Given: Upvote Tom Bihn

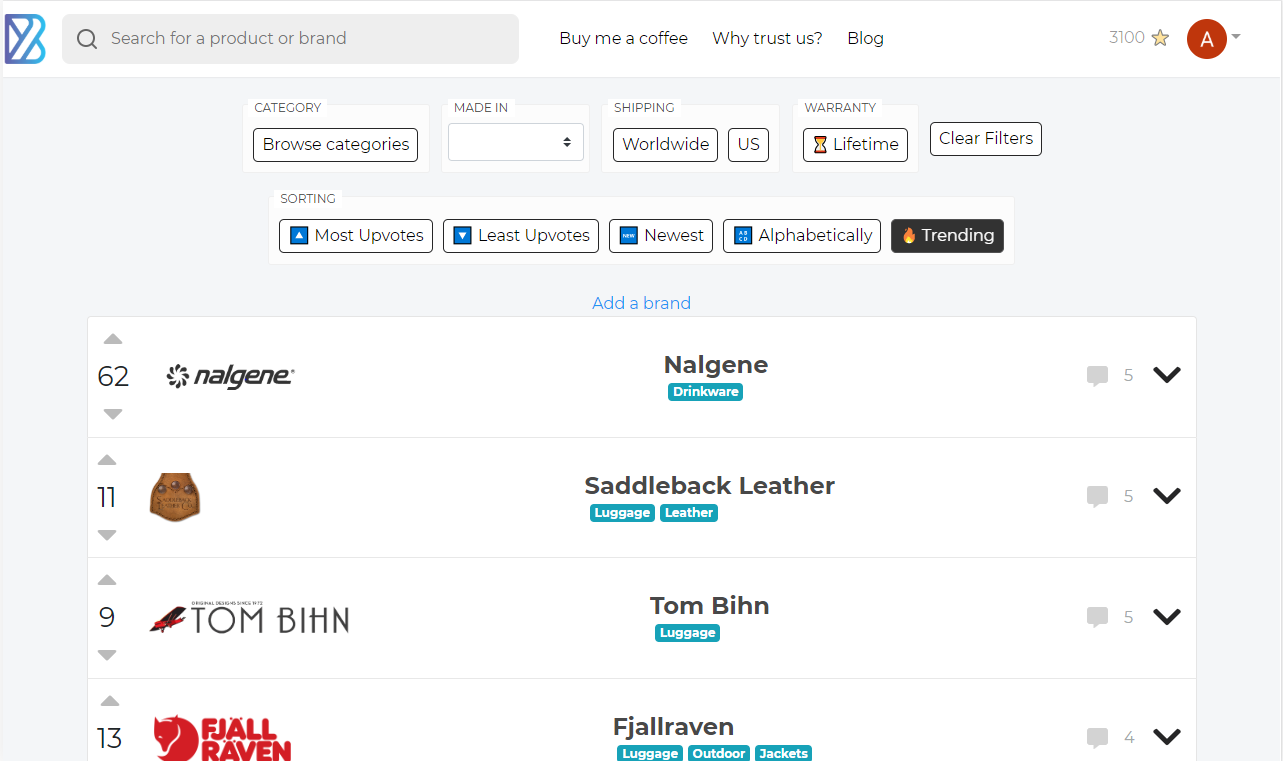Looking at the screenshot, I should [107, 580].
